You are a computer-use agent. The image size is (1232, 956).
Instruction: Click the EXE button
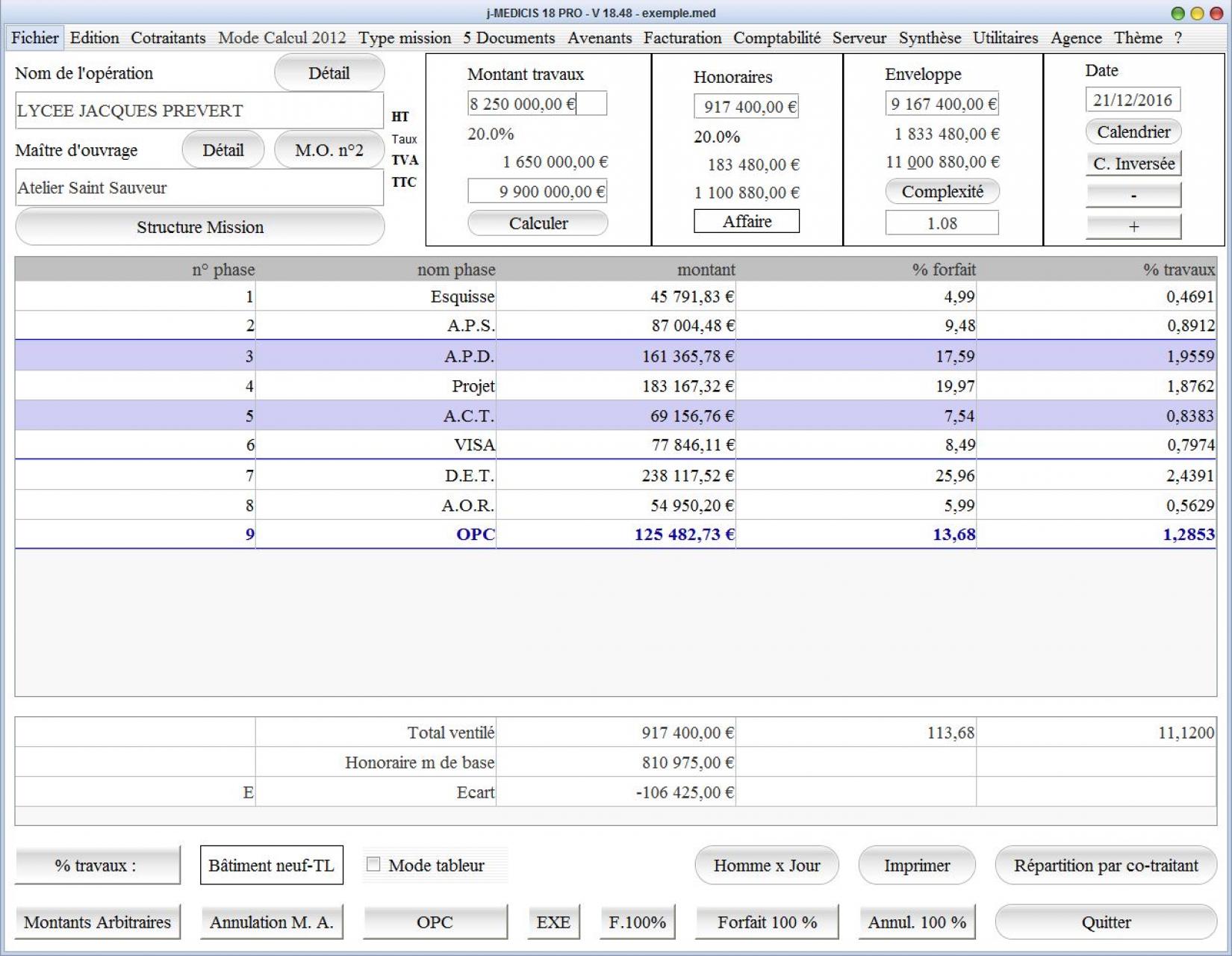(x=553, y=922)
